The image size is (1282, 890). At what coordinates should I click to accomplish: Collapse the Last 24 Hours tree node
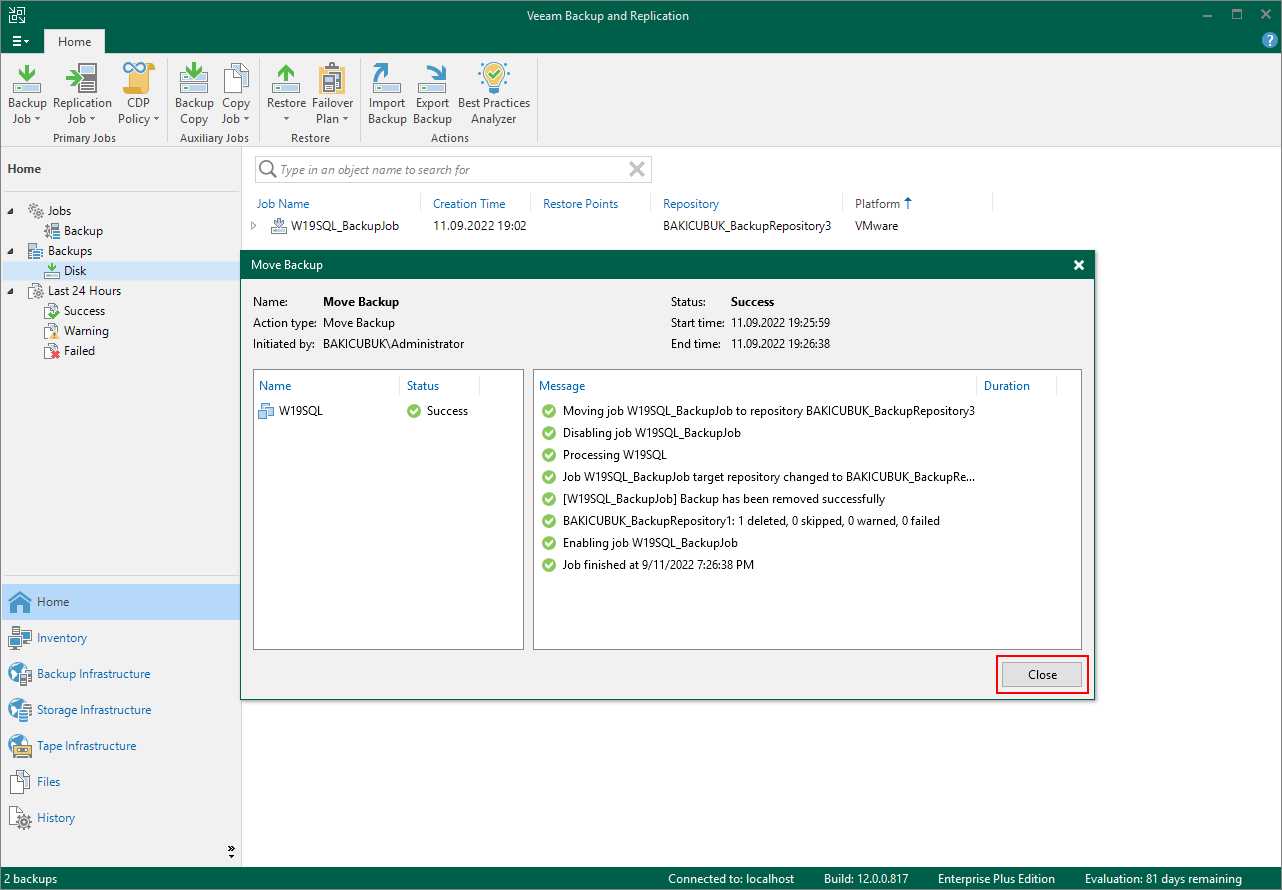pyautogui.click(x=12, y=291)
